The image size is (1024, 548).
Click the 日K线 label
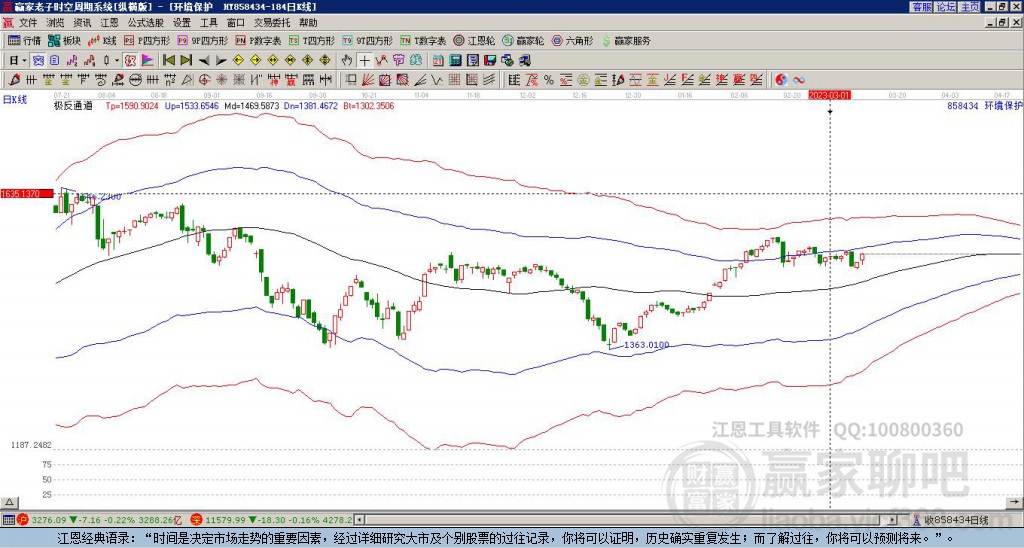pos(16,99)
